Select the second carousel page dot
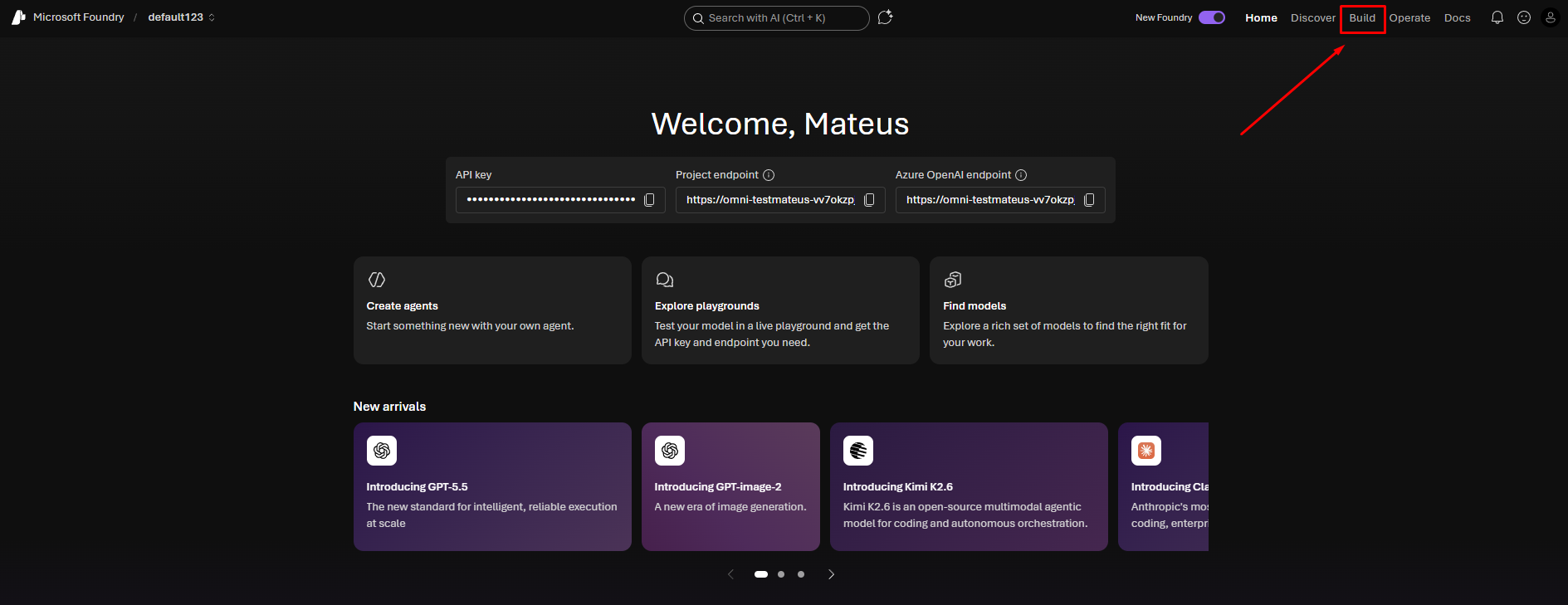 781,574
